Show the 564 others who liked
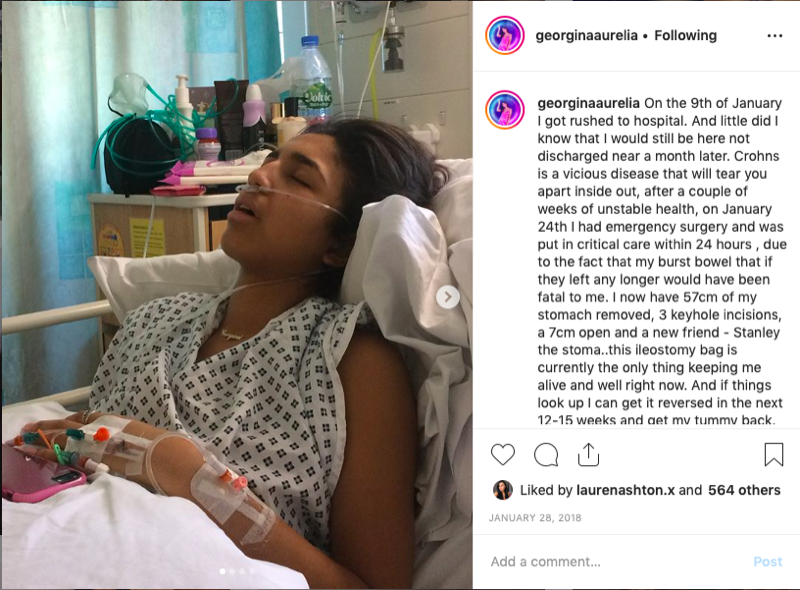Viewport: 800px width, 590px height. [744, 490]
